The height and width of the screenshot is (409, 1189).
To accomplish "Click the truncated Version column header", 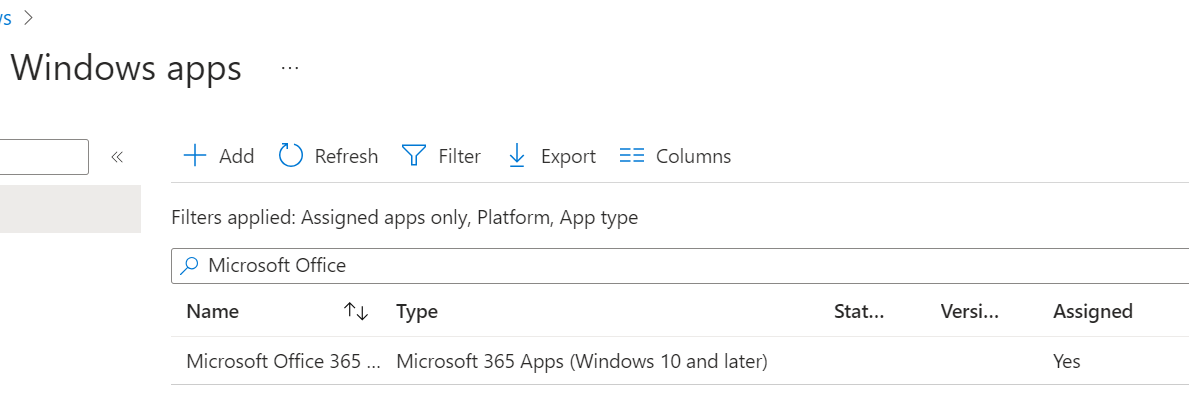I will (x=970, y=311).
